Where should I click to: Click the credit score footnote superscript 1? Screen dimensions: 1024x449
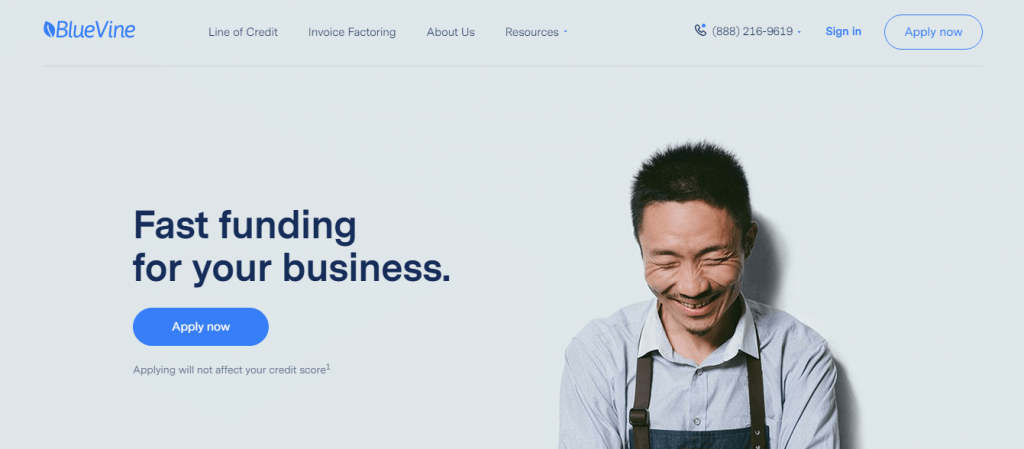[x=328, y=367]
